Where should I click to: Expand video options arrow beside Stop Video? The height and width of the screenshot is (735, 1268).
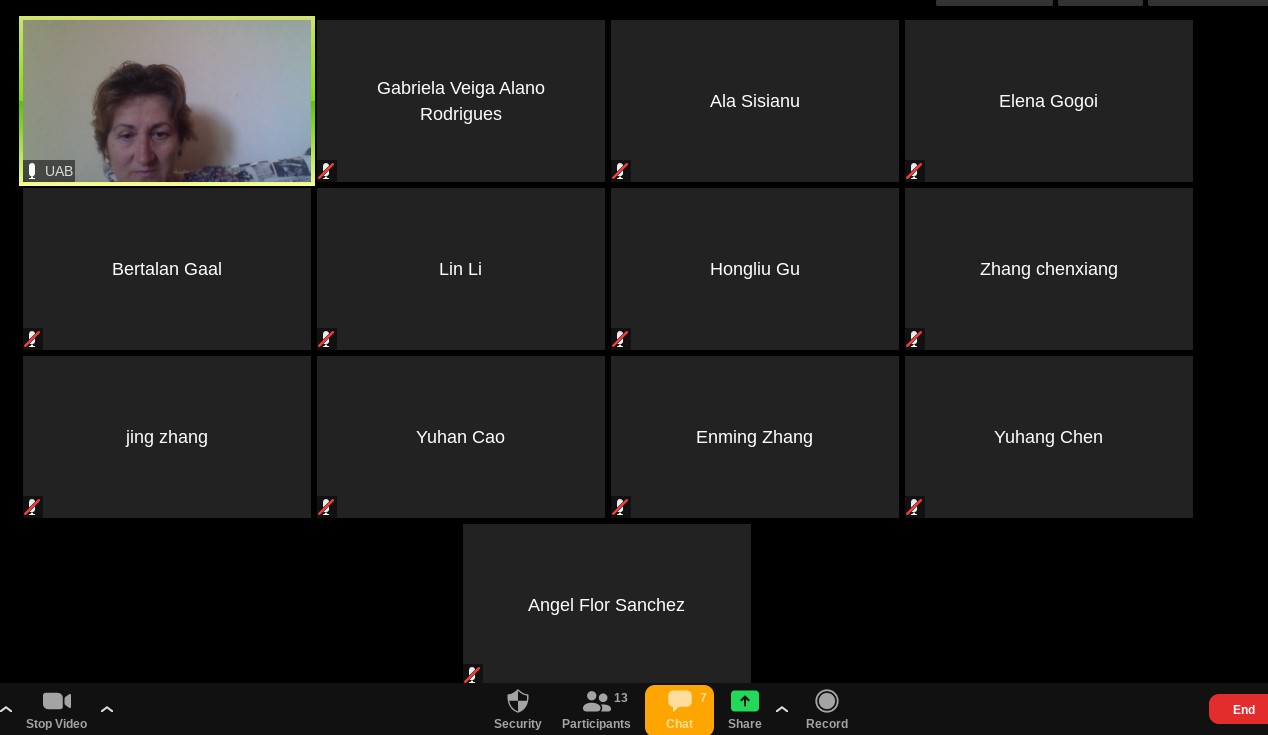tap(107, 709)
